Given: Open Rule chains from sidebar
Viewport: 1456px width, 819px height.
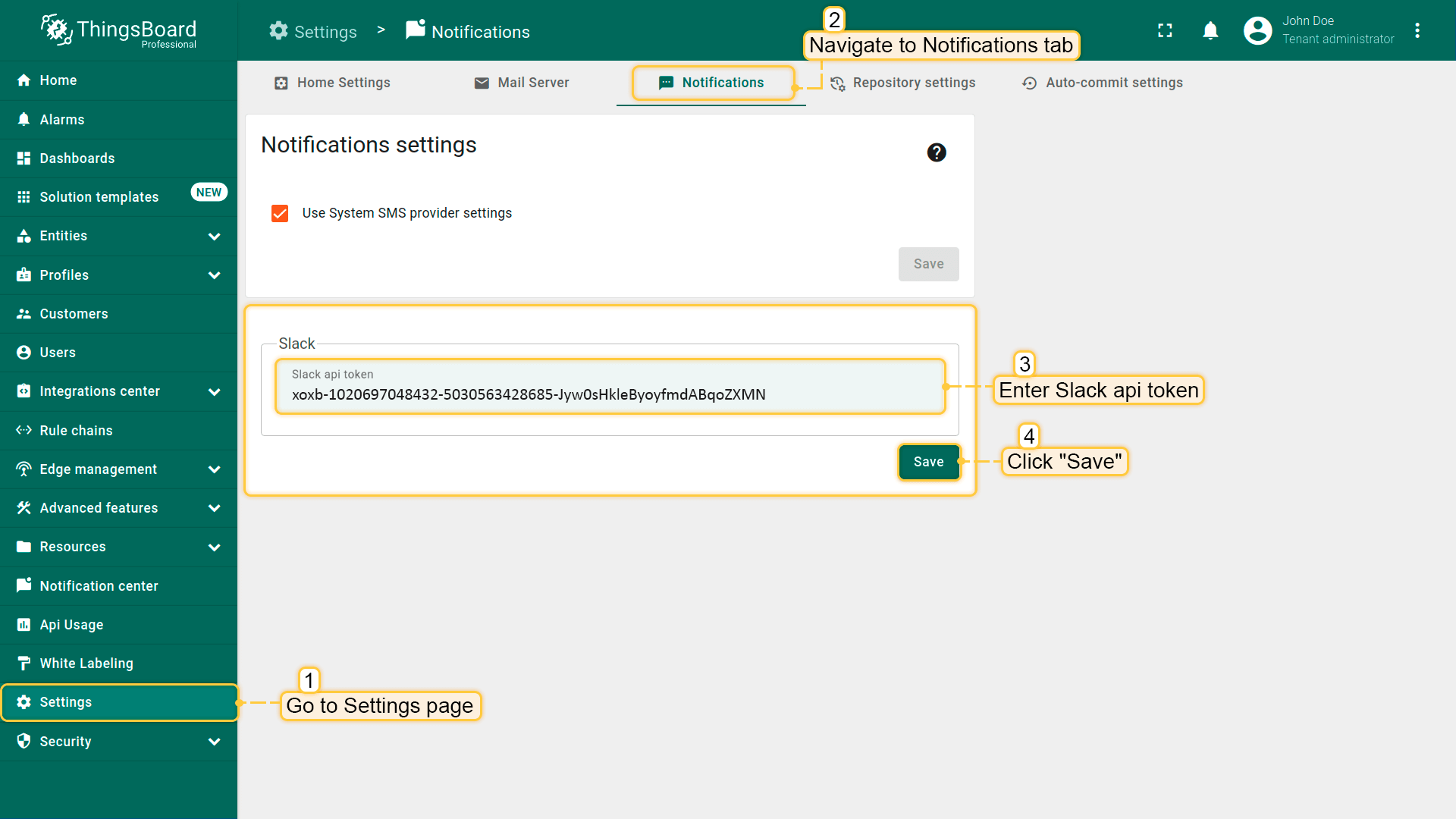Looking at the screenshot, I should tap(76, 430).
